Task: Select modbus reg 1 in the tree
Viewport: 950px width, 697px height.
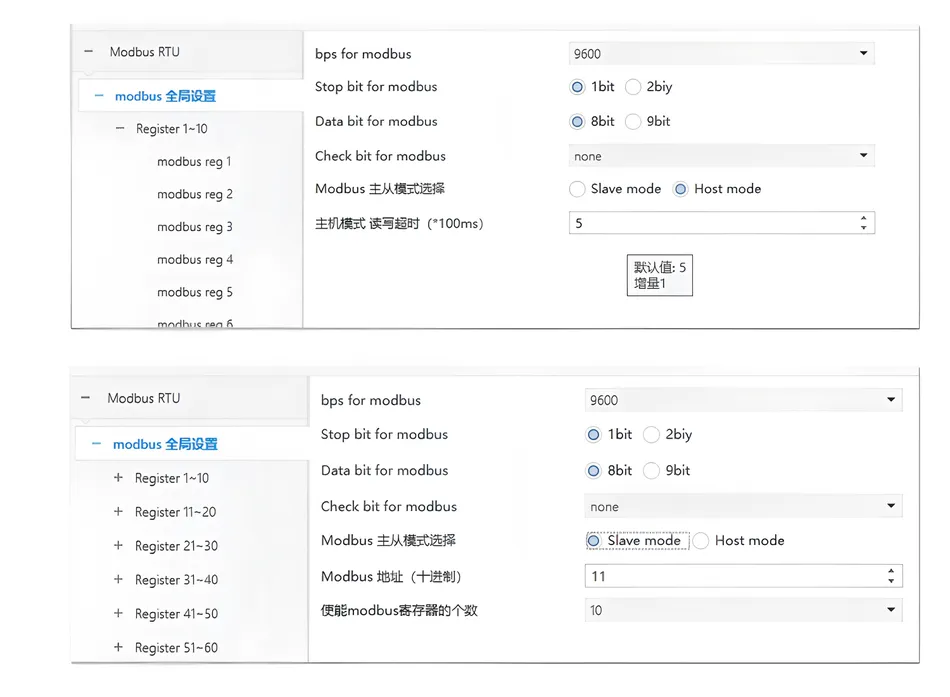Action: point(194,162)
